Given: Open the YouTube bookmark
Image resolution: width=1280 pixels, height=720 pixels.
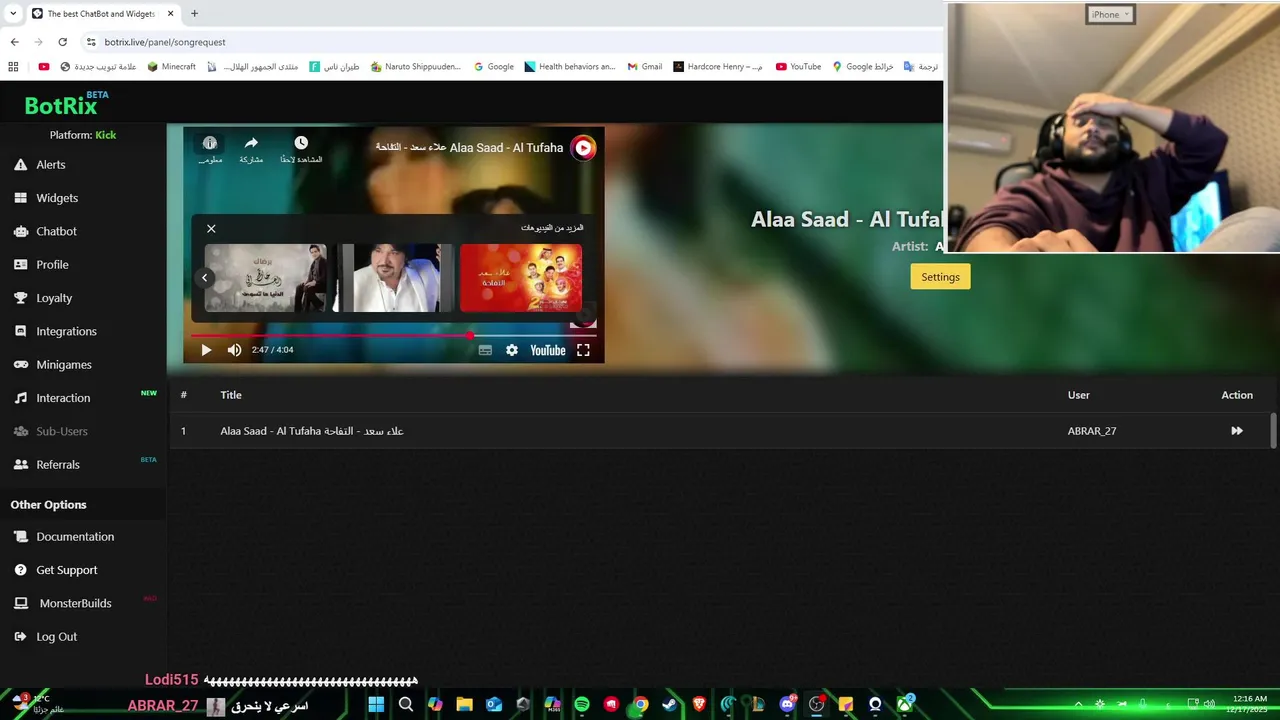Looking at the screenshot, I should click(x=798, y=67).
